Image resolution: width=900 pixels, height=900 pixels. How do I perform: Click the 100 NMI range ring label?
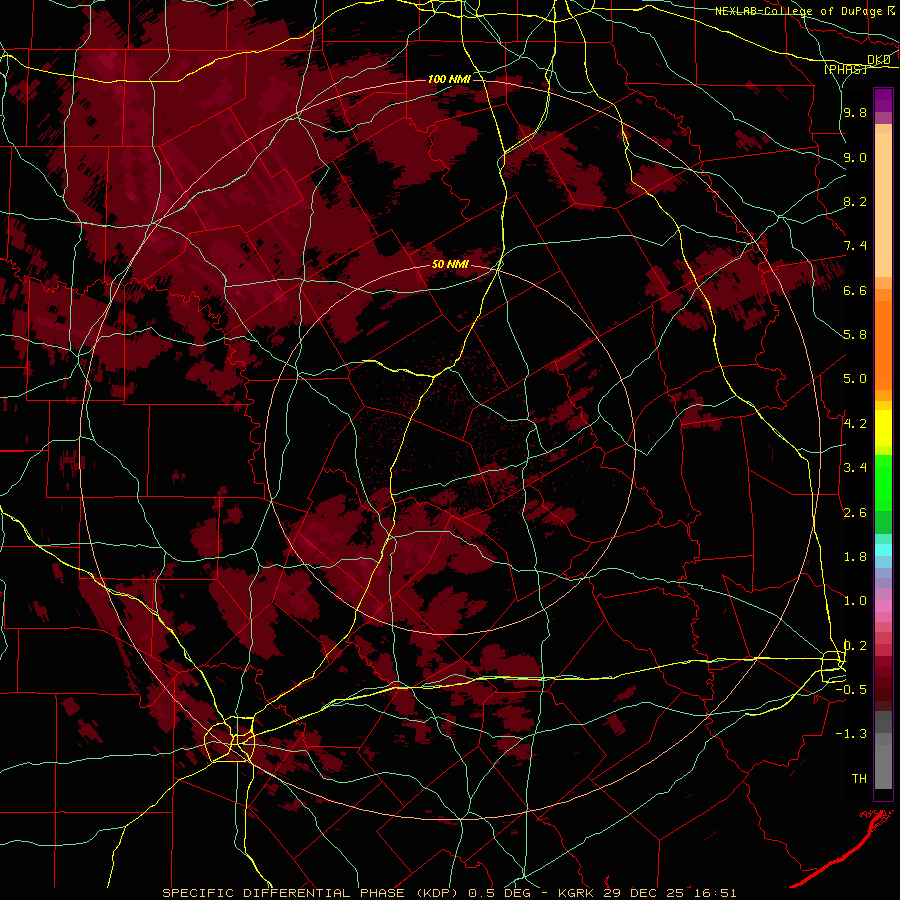tap(449, 79)
